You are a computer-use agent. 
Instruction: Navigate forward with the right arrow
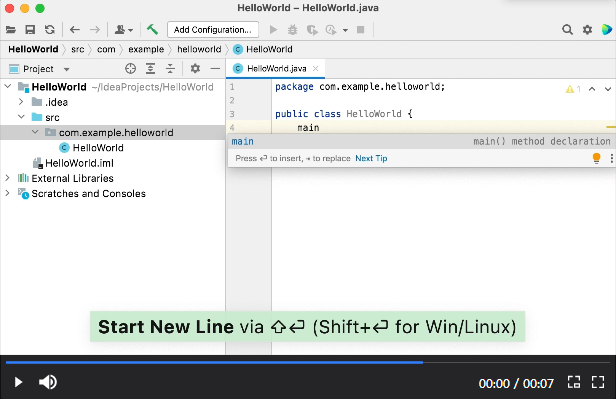(95, 29)
